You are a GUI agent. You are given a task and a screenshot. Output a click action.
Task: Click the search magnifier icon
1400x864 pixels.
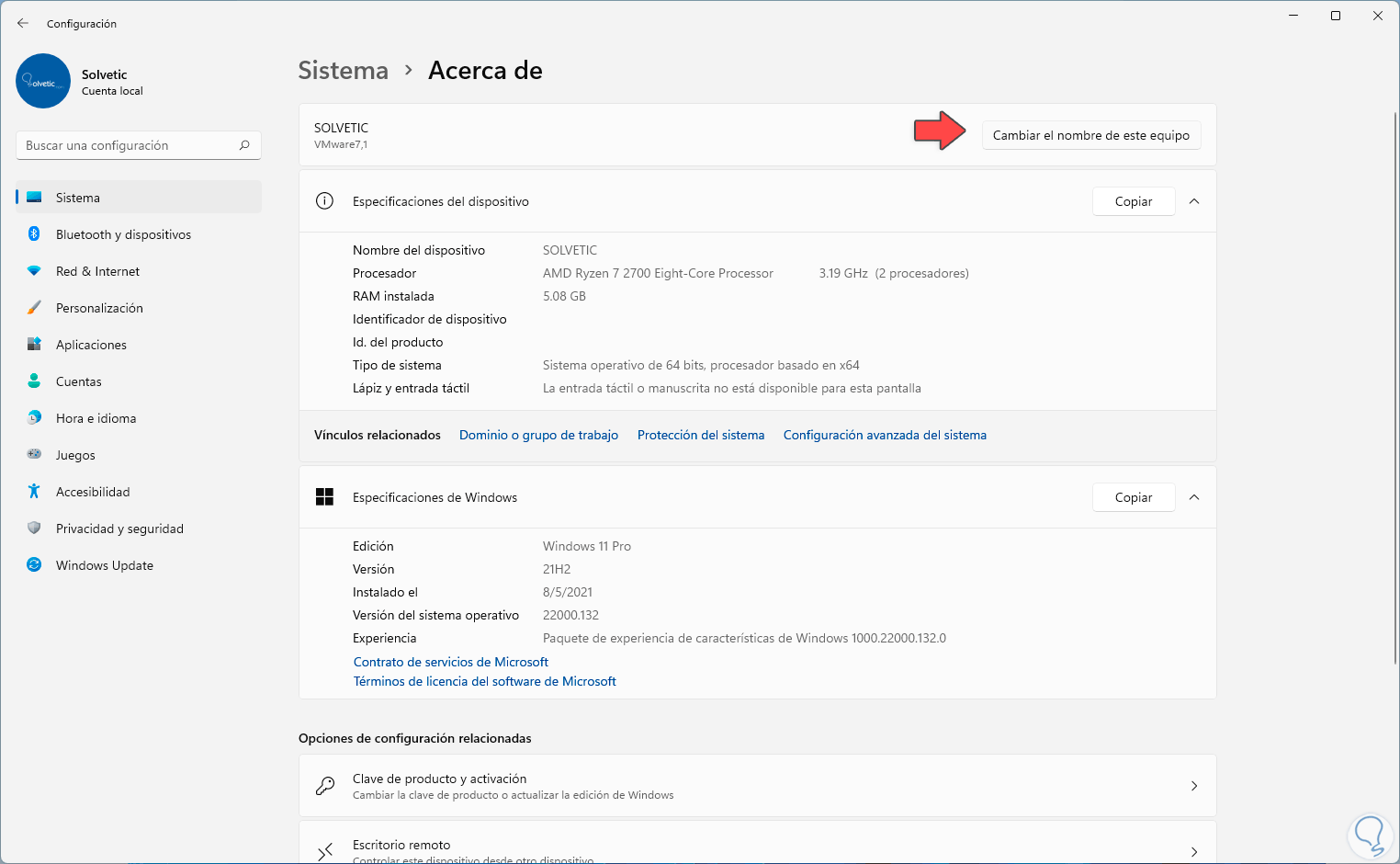244,145
